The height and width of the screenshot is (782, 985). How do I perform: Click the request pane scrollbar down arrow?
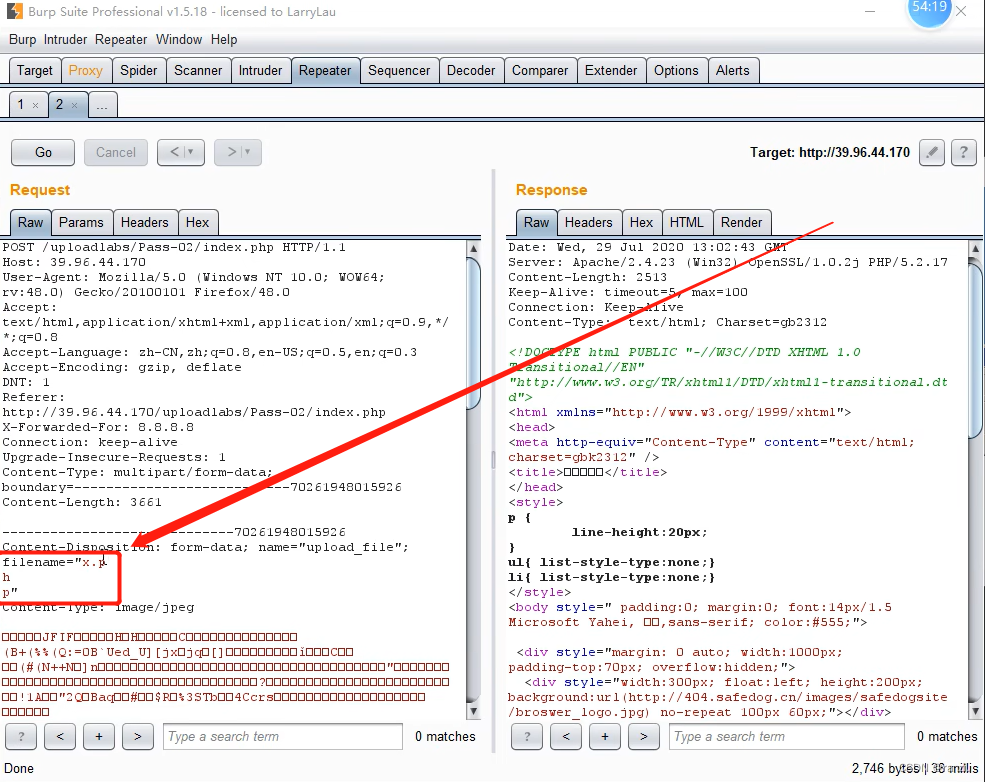point(474,712)
